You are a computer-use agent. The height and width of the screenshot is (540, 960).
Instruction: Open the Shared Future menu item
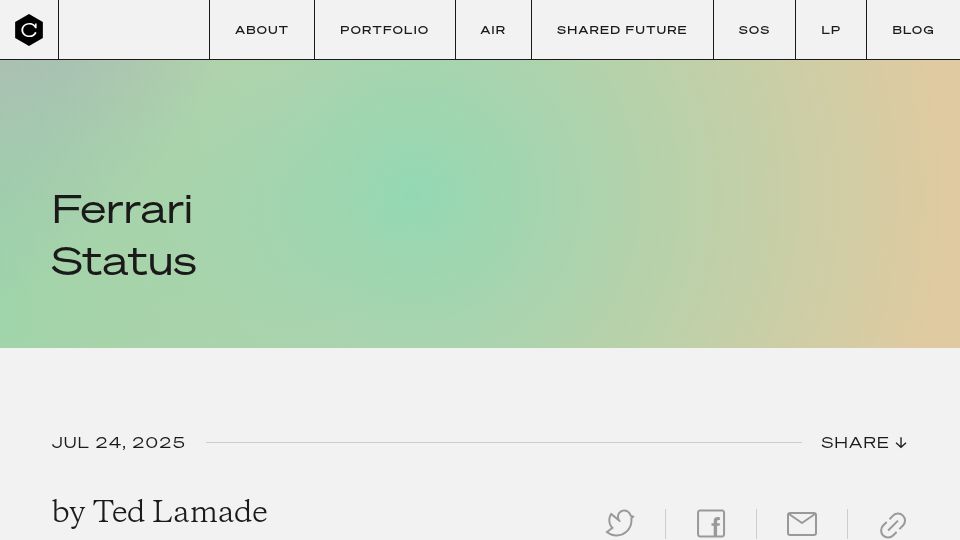point(622,30)
